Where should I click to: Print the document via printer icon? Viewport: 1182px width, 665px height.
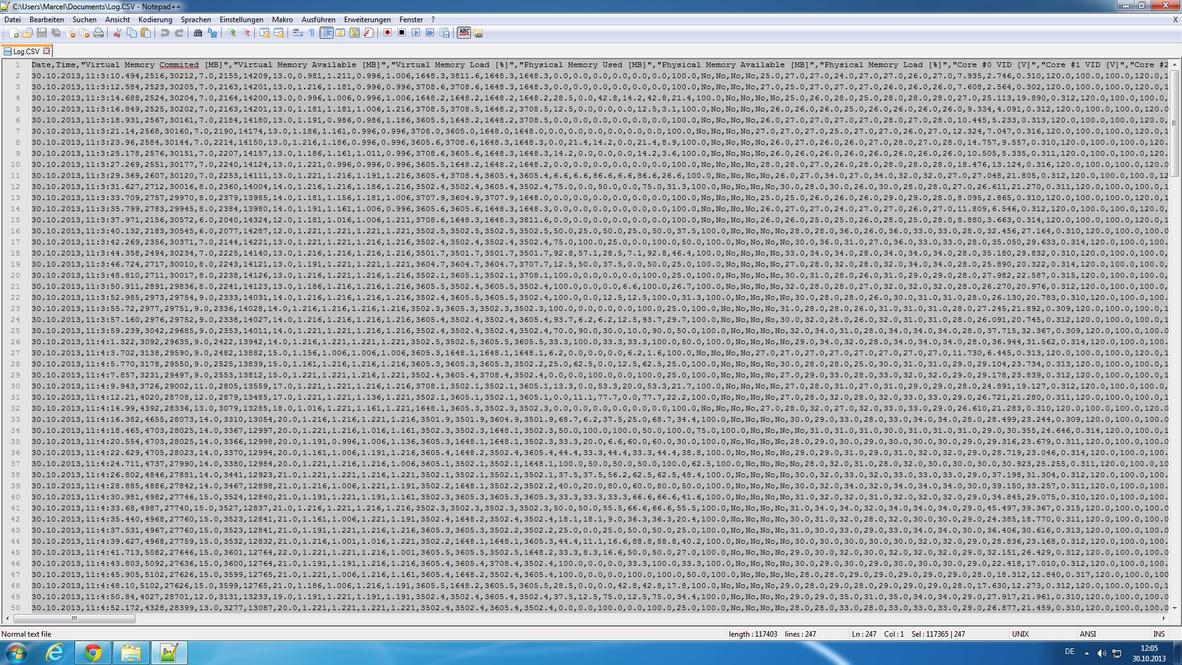coord(98,33)
